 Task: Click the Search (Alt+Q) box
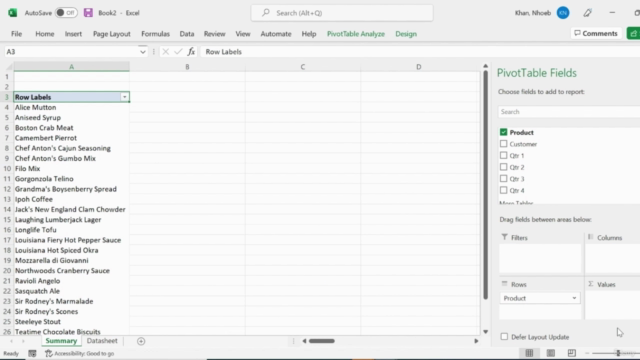click(x=342, y=13)
